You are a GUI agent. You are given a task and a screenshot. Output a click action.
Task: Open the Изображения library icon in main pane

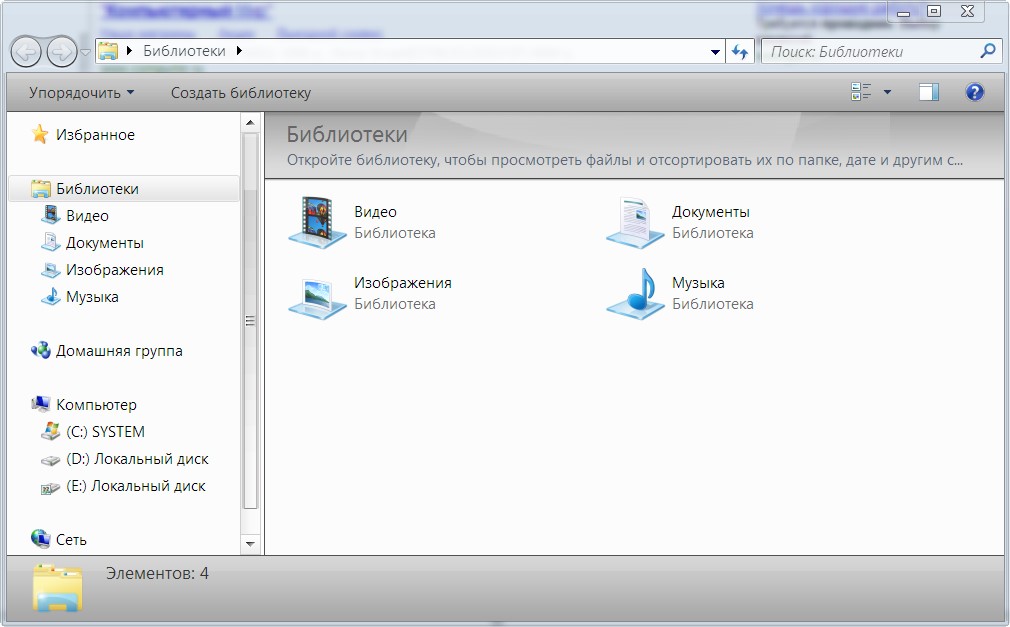point(318,293)
